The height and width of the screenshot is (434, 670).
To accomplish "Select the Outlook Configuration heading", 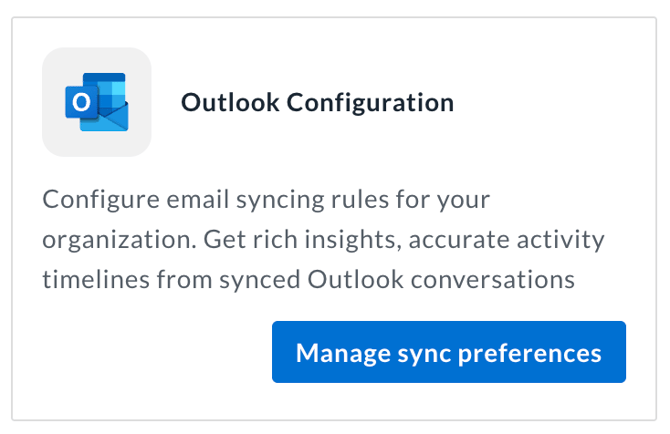I will click(x=317, y=103).
